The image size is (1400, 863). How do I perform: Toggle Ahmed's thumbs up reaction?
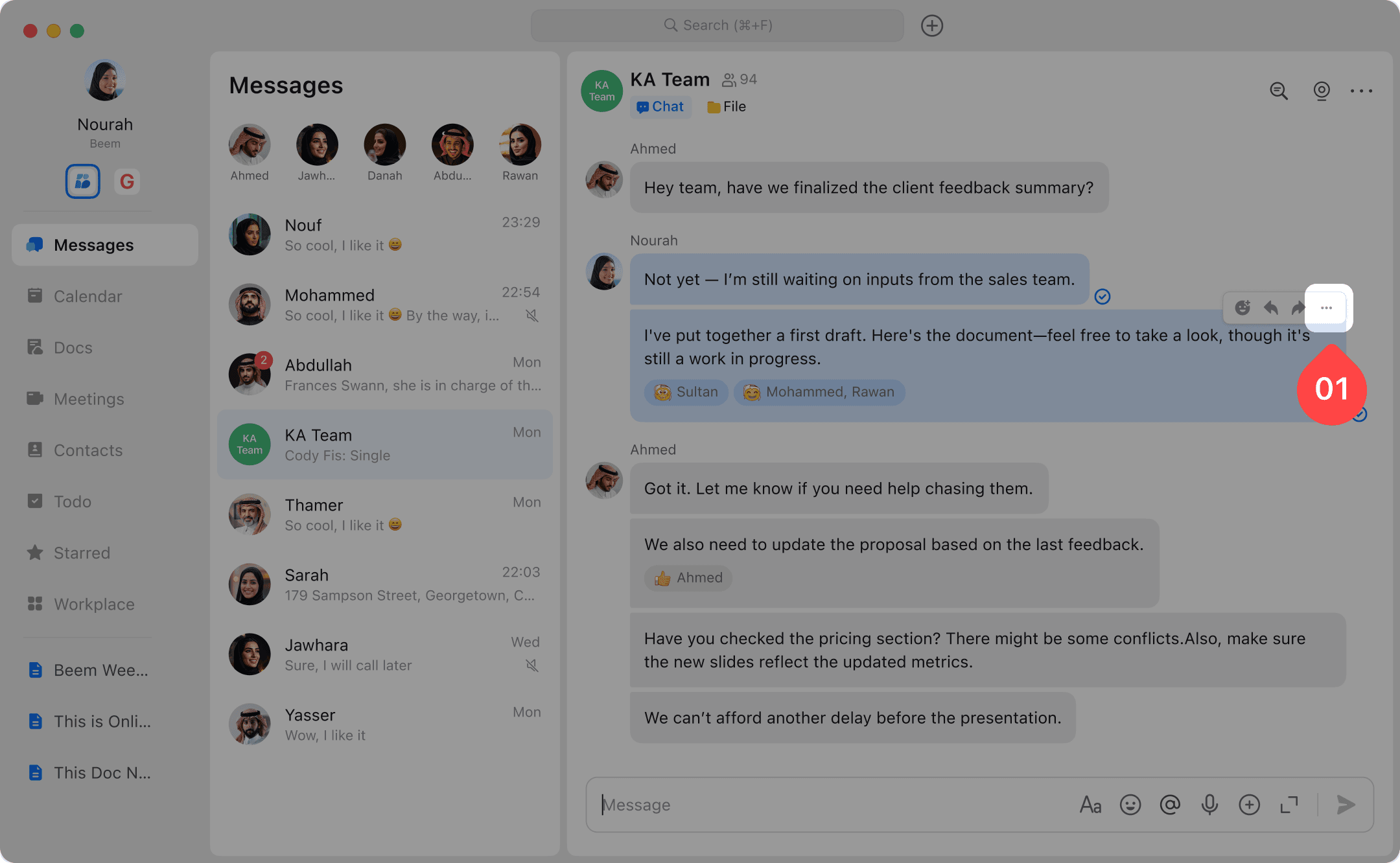[x=688, y=577]
